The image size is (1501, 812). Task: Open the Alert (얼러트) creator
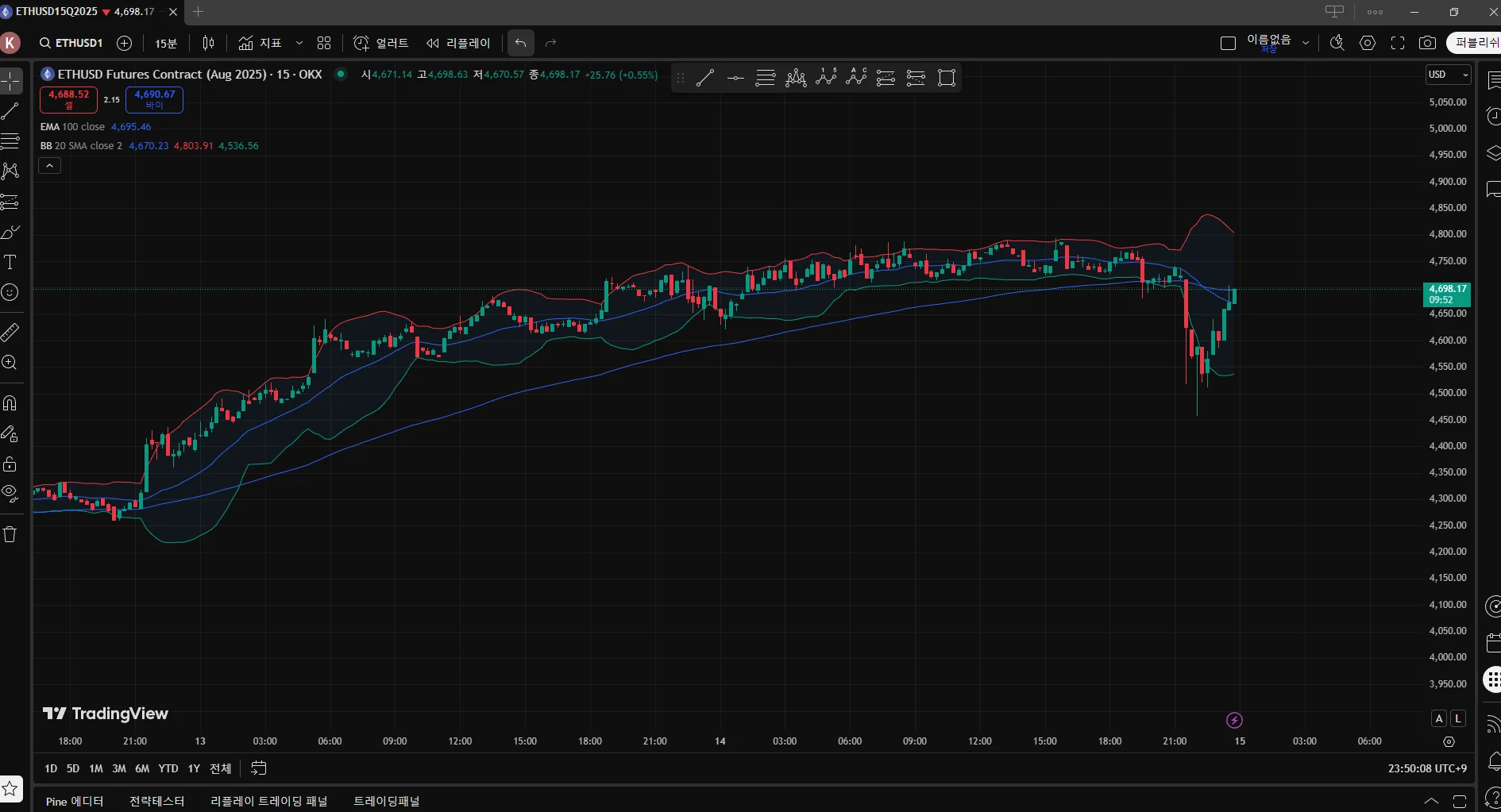click(x=380, y=44)
